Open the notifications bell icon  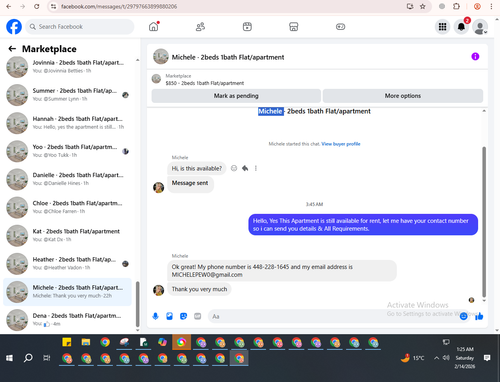point(461,27)
